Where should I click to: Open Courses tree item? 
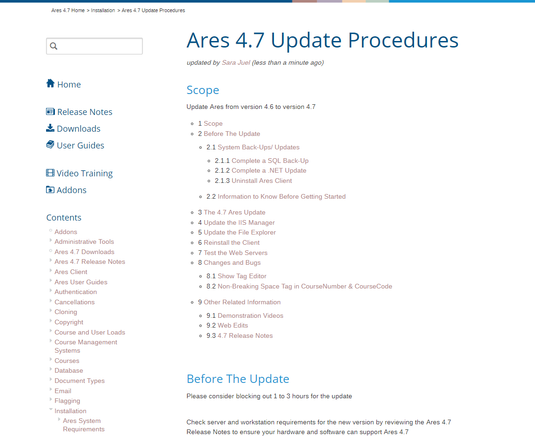[x=67, y=361]
